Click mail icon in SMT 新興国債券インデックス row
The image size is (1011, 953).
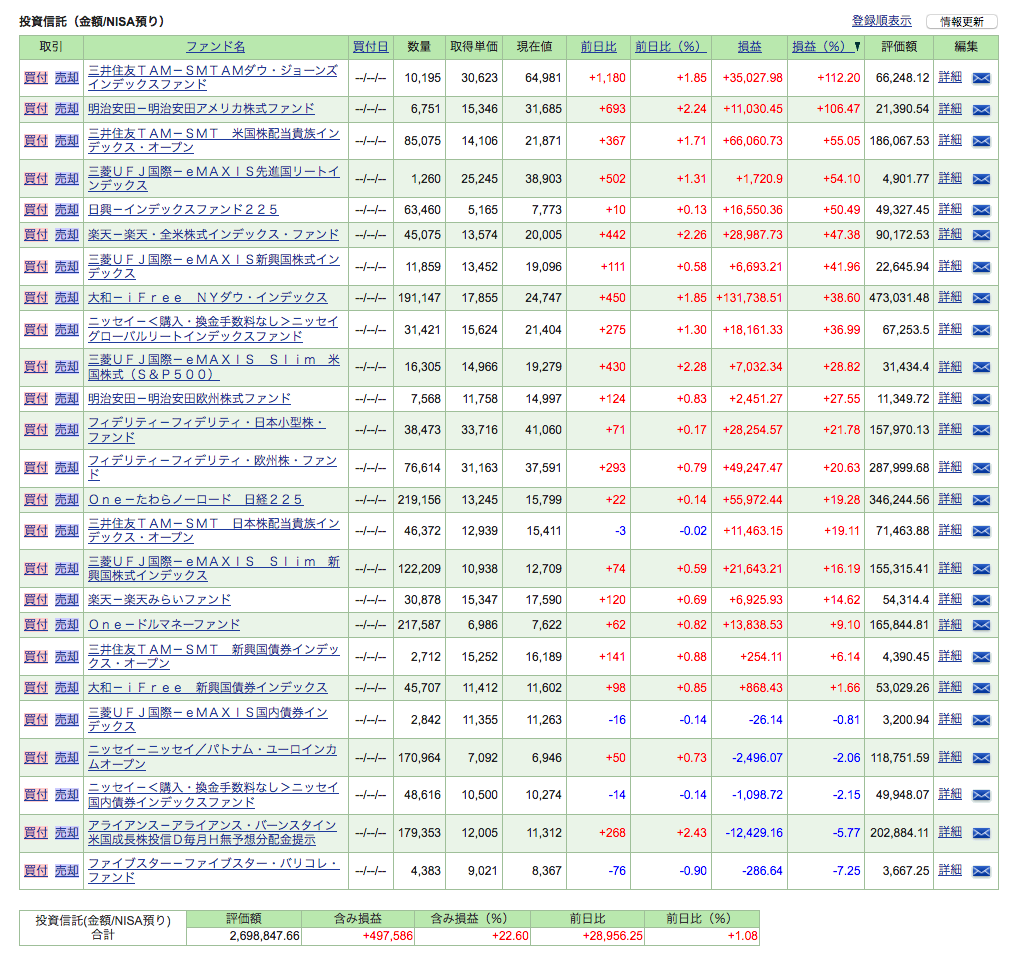pyautogui.click(x=981, y=657)
